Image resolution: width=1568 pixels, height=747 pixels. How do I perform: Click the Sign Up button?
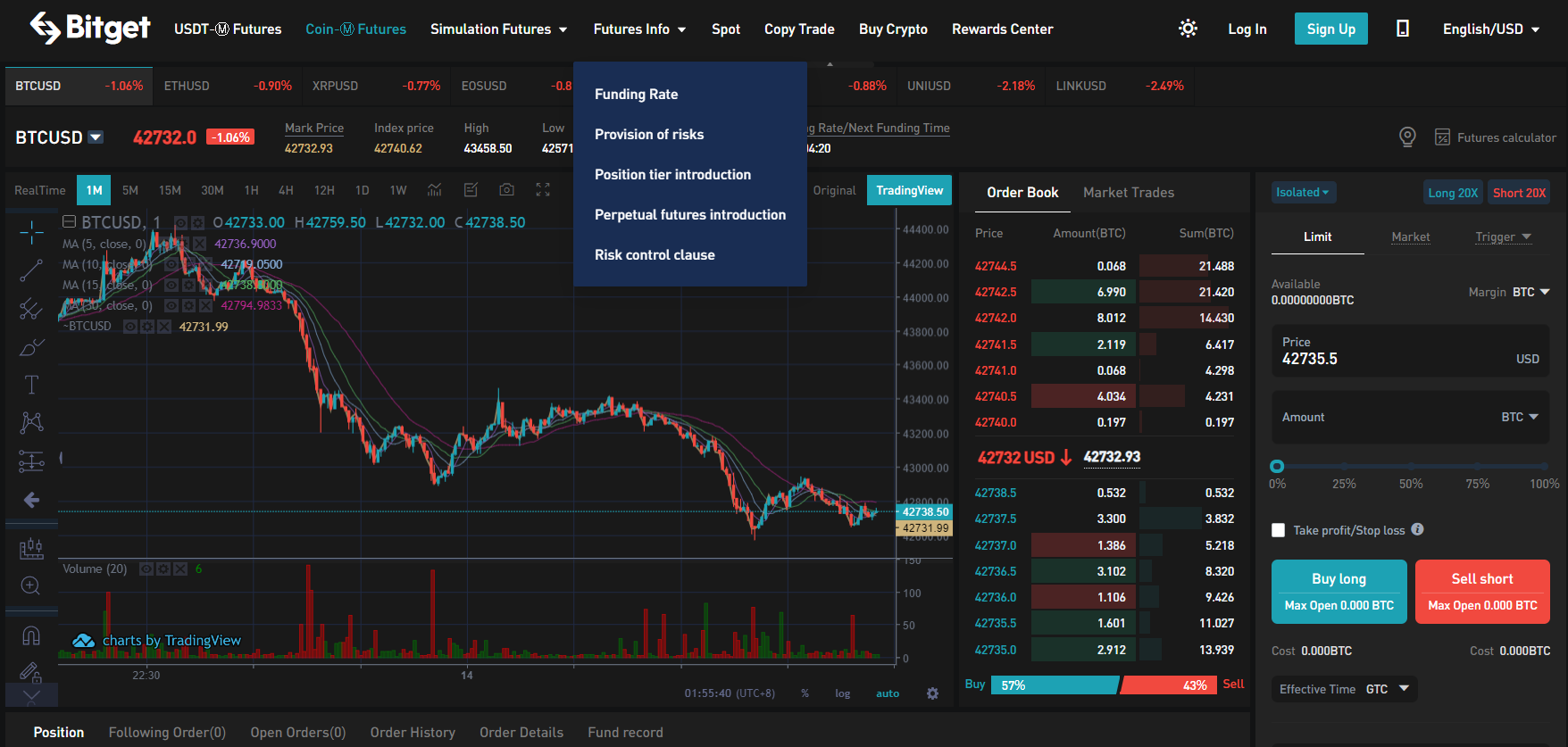tap(1331, 29)
